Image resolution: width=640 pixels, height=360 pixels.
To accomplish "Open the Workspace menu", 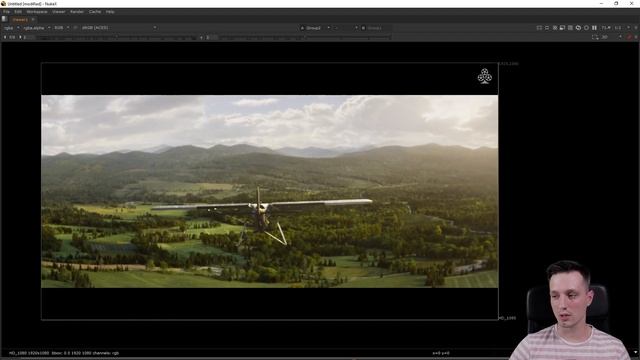I will [x=37, y=12].
